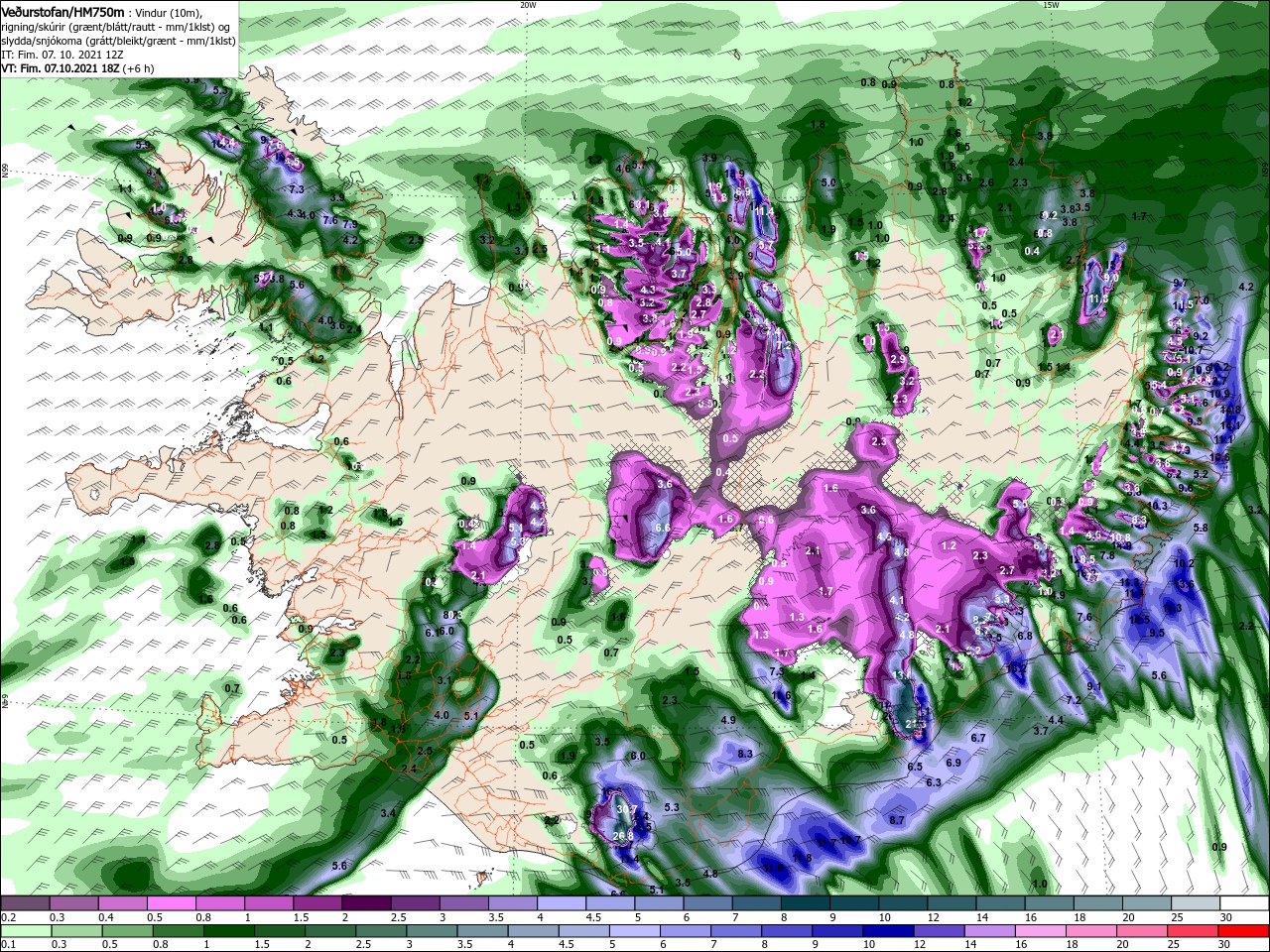Click the 20W longitude label
This screenshot has width=1270, height=952.
point(528,4)
